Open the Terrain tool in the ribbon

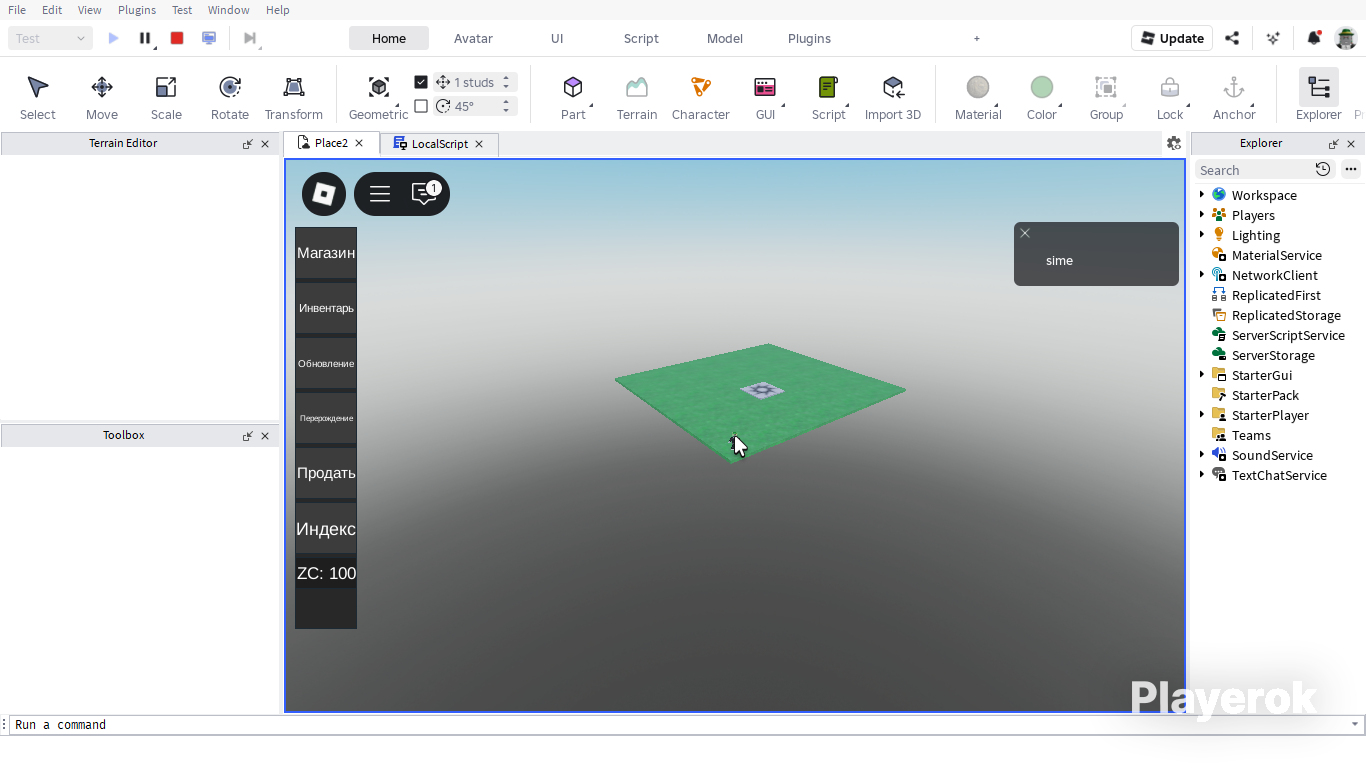click(x=637, y=97)
